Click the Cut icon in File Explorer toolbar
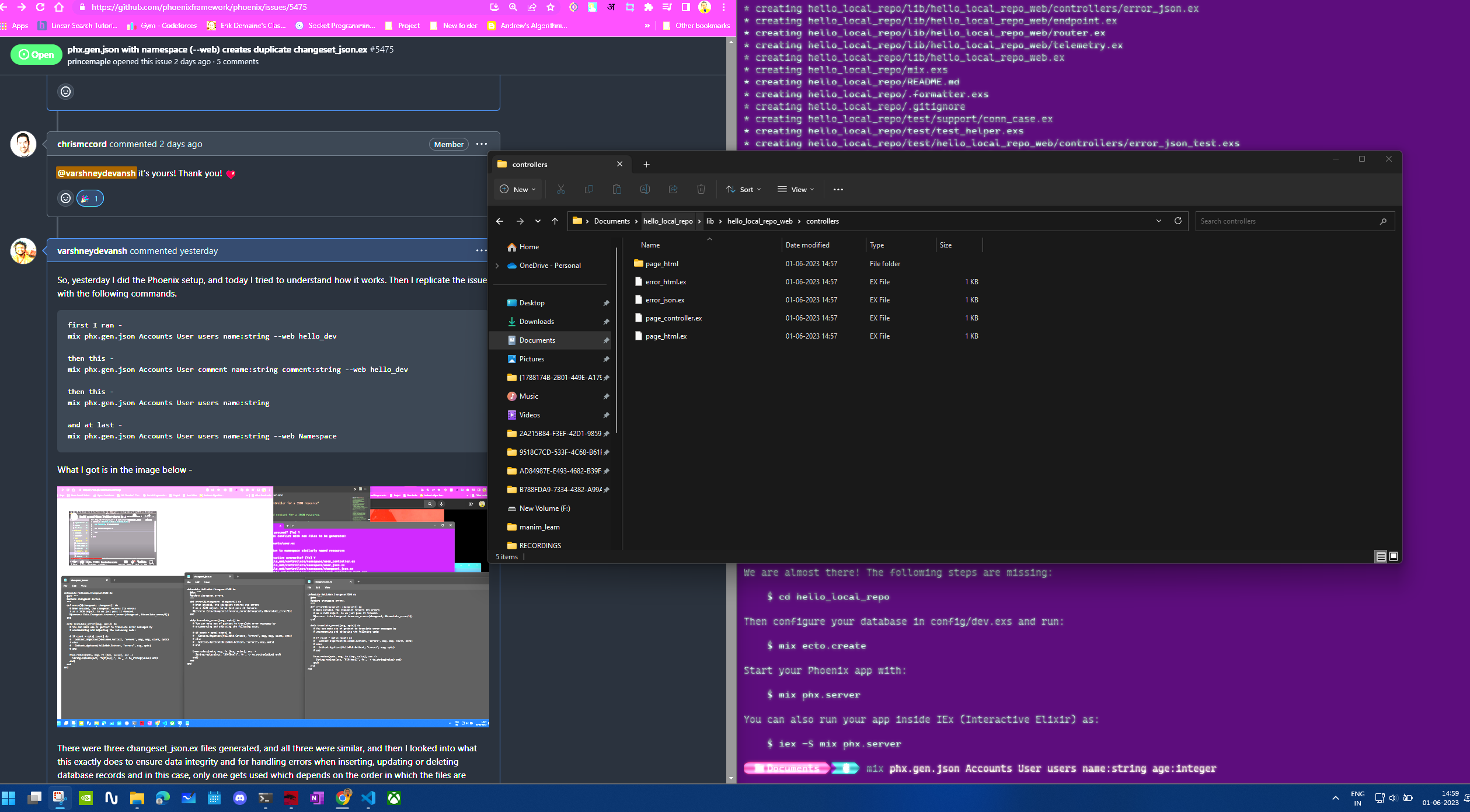Screen dimensions: 1470x812 (560, 189)
